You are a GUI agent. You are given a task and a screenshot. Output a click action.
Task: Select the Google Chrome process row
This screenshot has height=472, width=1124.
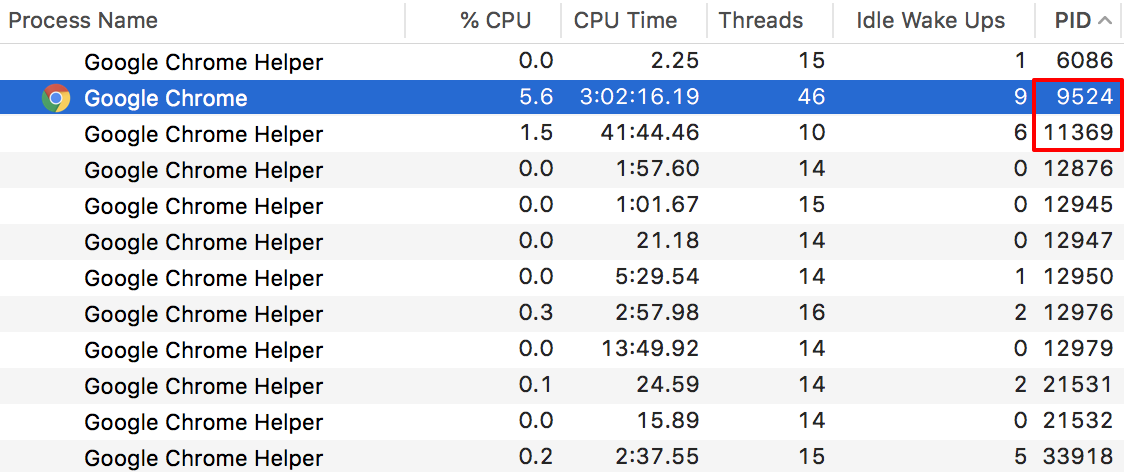pyautogui.click(x=562, y=98)
